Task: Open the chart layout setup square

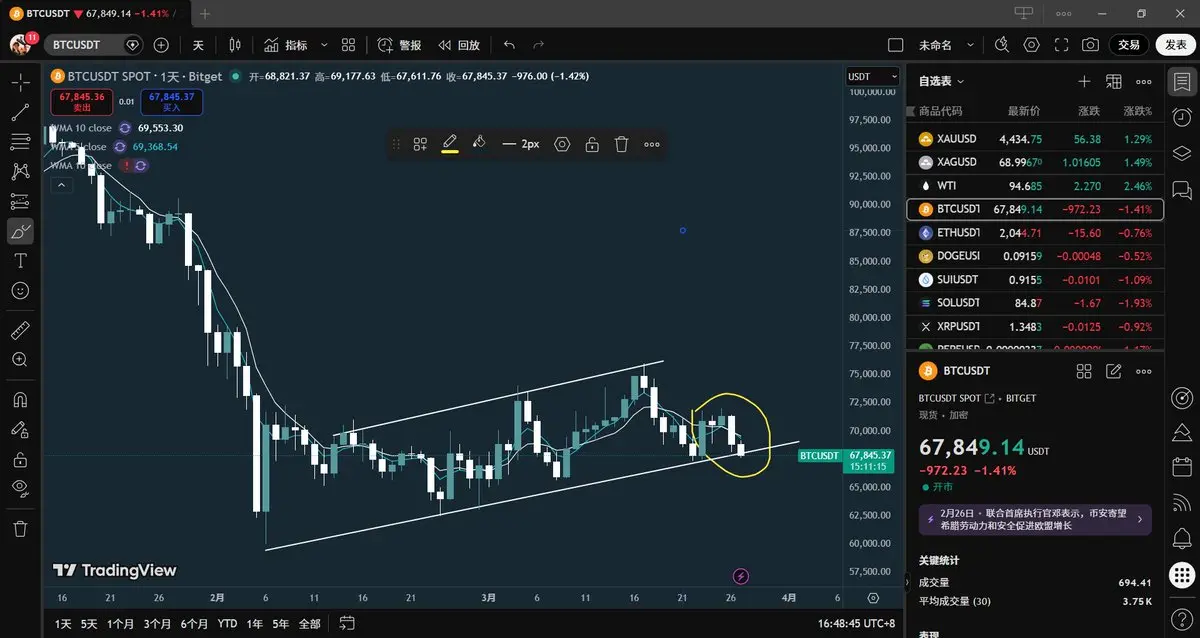Action: (896, 45)
